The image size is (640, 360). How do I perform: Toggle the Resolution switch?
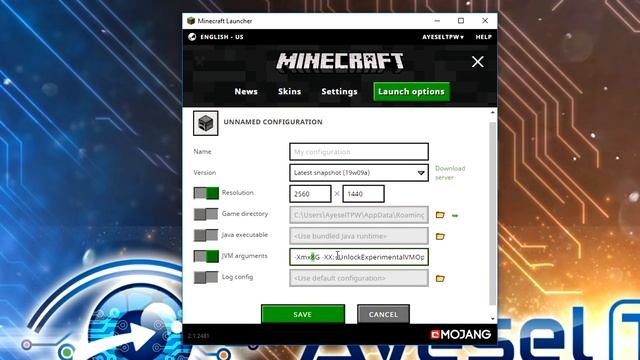[x=206, y=193]
